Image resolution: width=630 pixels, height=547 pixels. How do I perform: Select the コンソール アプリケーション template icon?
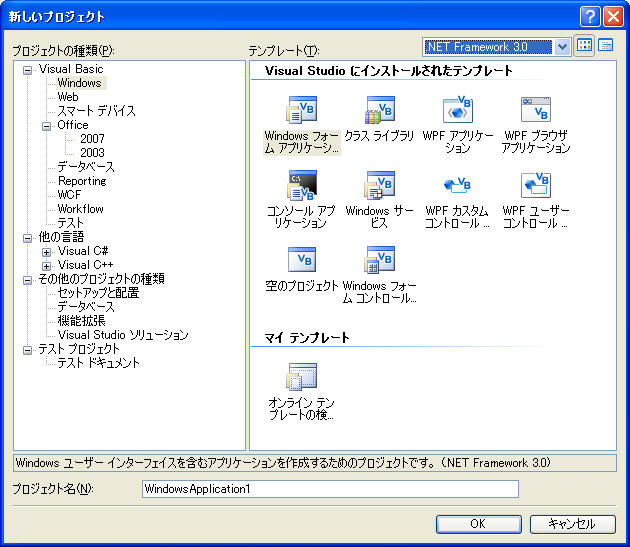[302, 185]
